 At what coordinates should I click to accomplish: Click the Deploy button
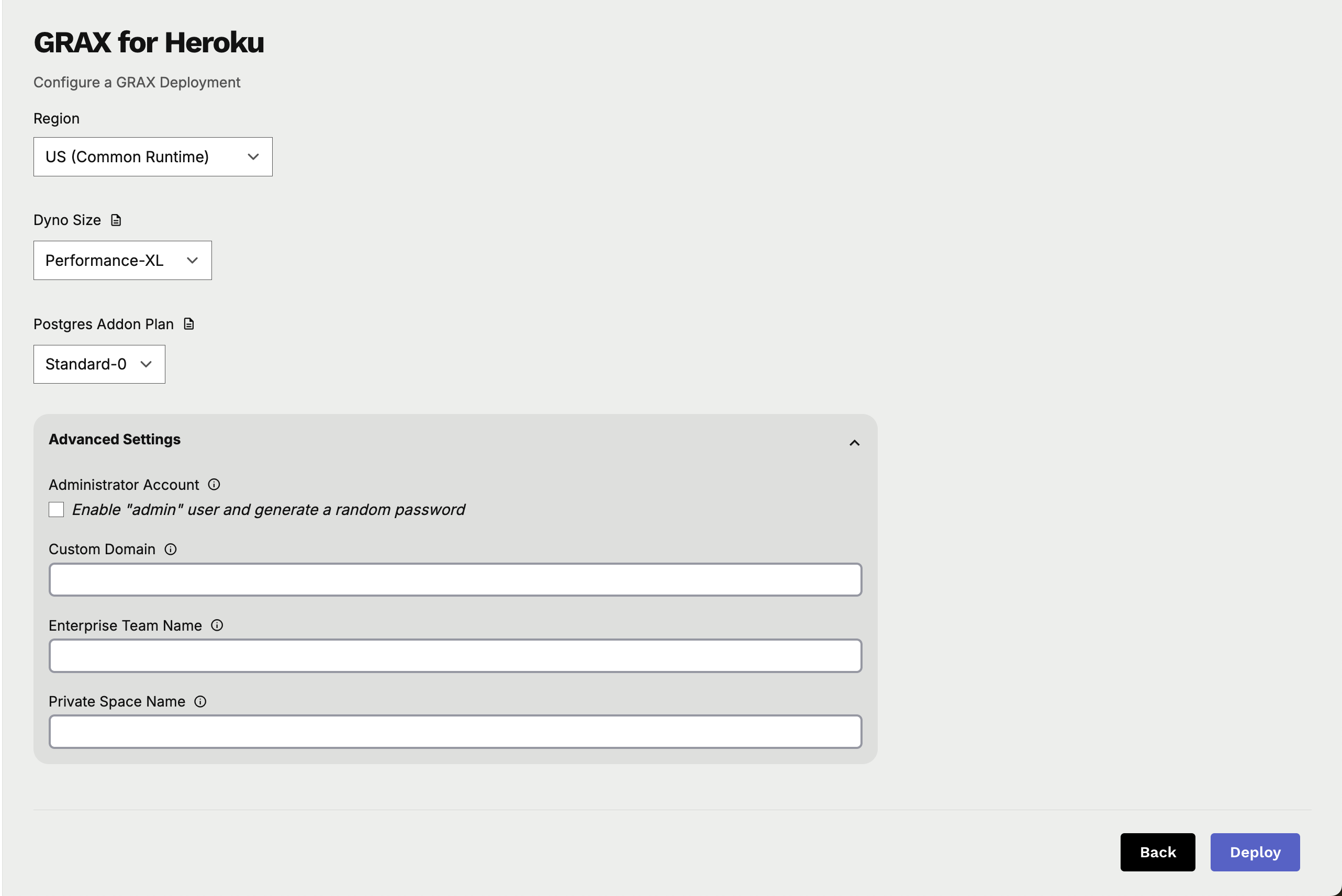[x=1255, y=852]
